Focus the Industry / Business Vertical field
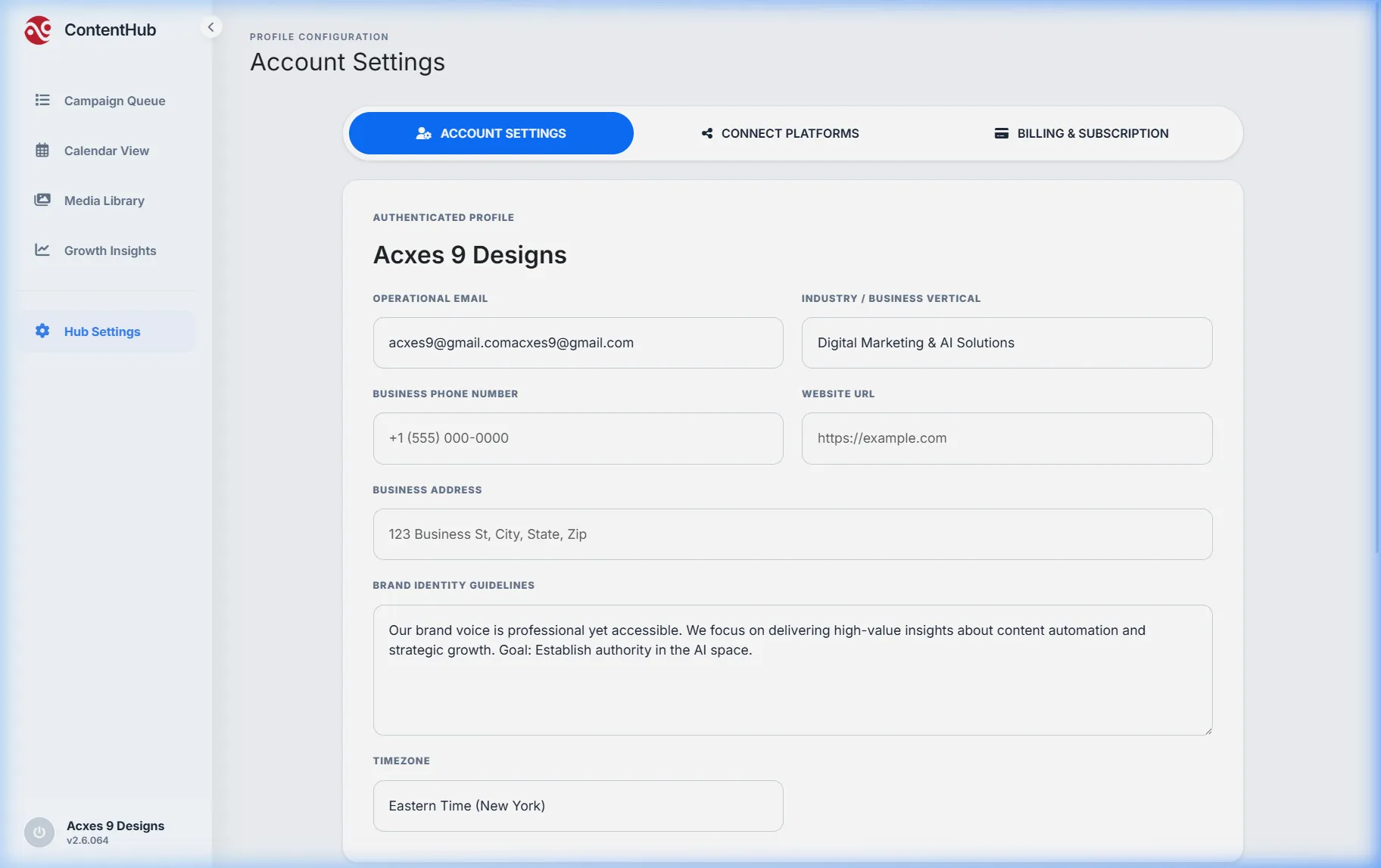 1006,343
